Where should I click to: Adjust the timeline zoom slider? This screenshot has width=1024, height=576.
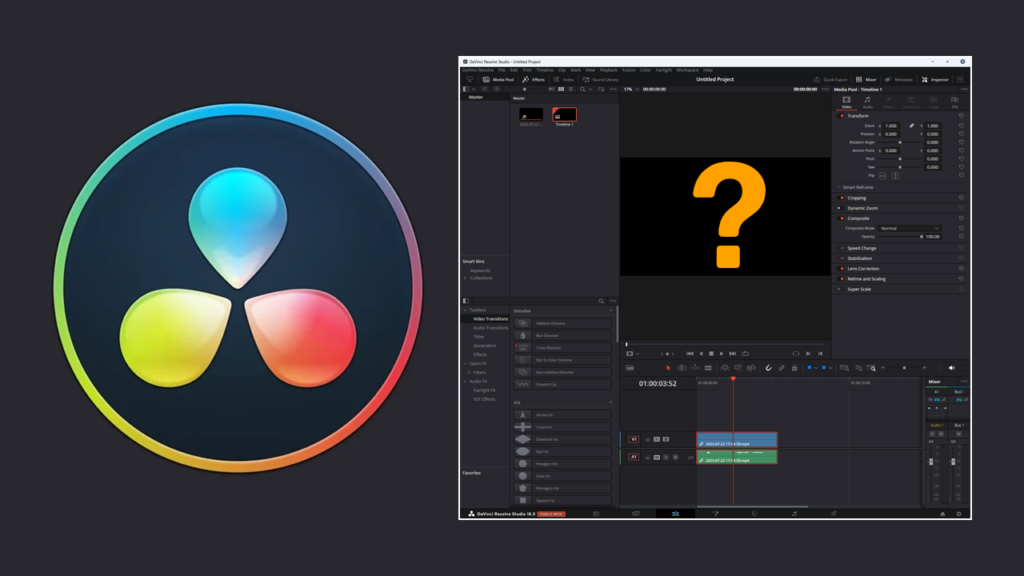pos(904,370)
